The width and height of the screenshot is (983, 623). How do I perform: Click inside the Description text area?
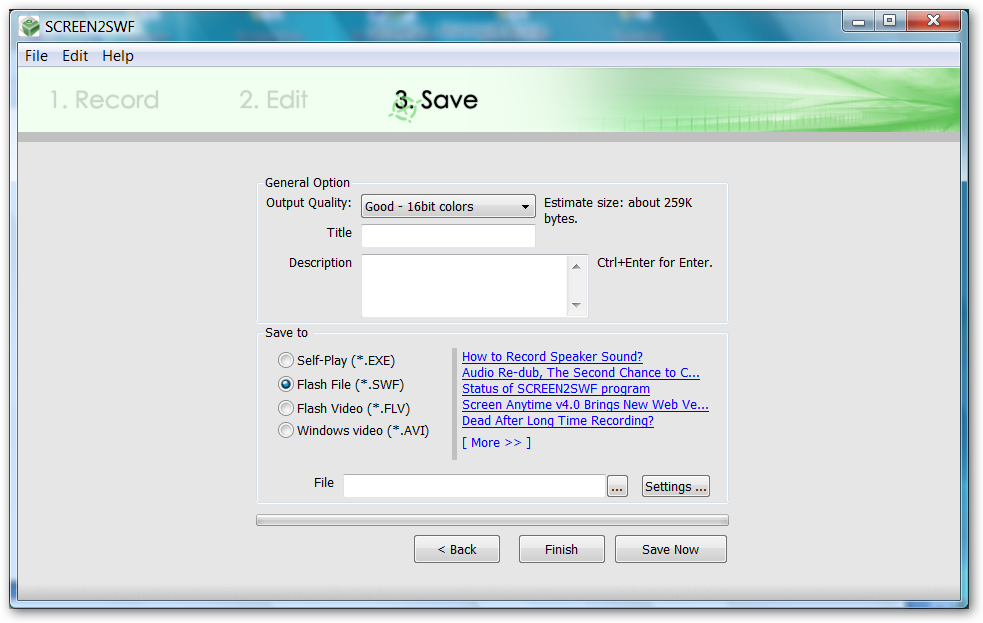click(x=465, y=286)
